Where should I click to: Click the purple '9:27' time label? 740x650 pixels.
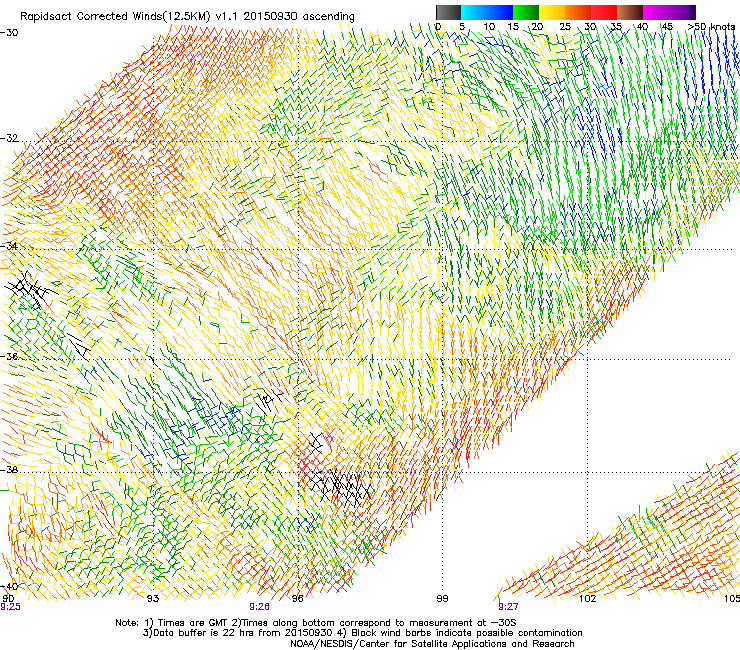coord(508,607)
